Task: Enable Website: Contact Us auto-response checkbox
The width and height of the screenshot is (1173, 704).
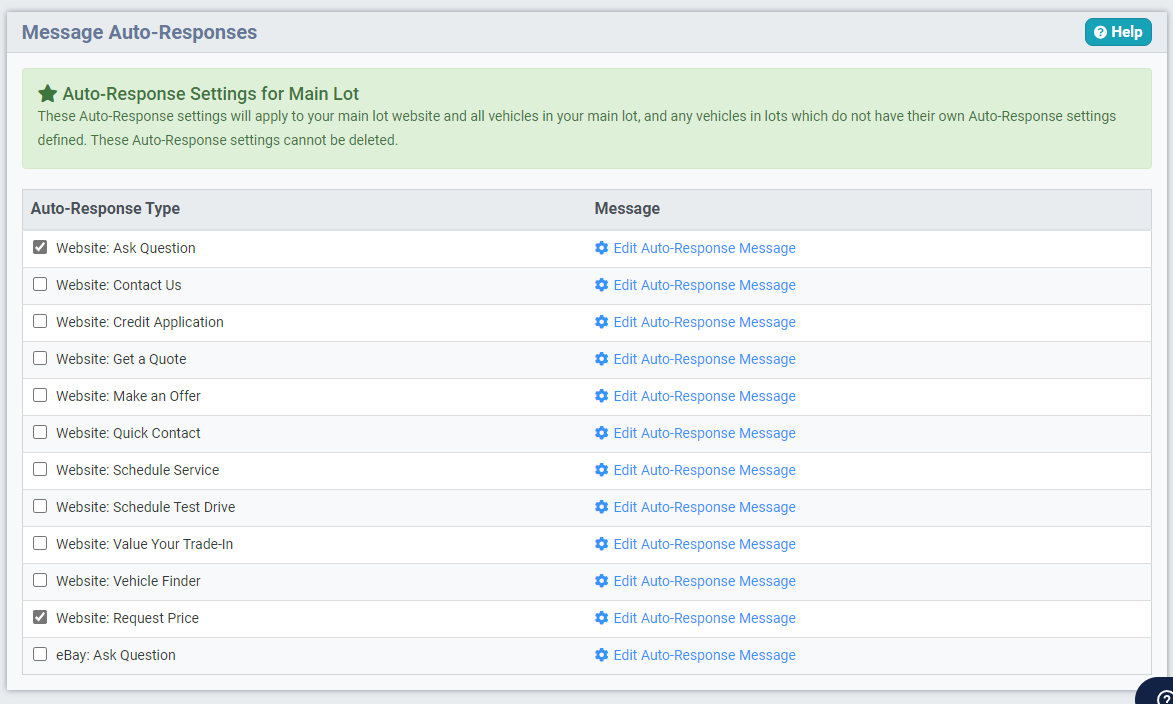Action: 40,284
